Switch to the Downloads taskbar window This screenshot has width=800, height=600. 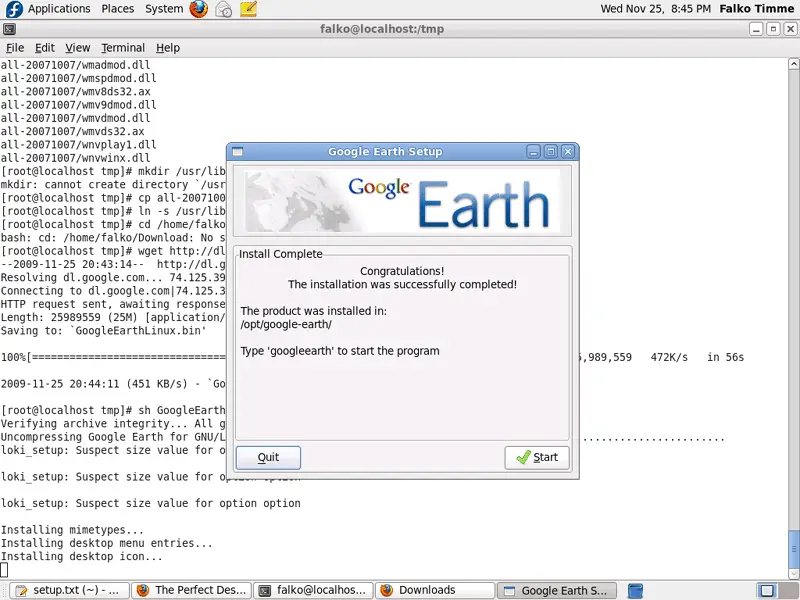point(435,590)
